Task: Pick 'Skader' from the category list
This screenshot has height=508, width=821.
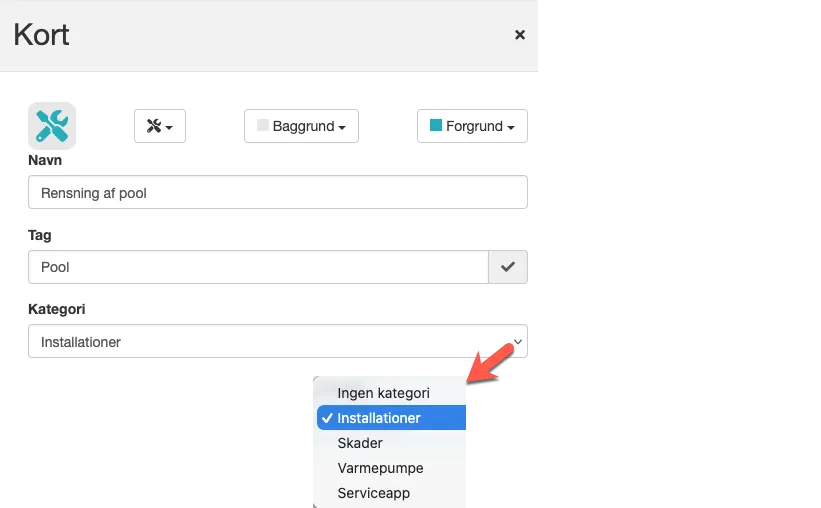Action: (360, 443)
